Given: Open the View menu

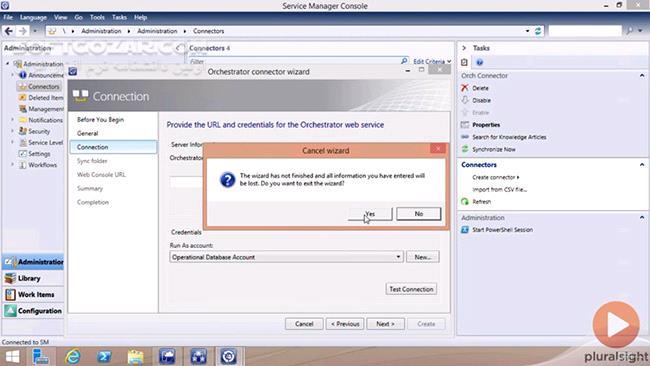Looking at the screenshot, I should point(60,17).
